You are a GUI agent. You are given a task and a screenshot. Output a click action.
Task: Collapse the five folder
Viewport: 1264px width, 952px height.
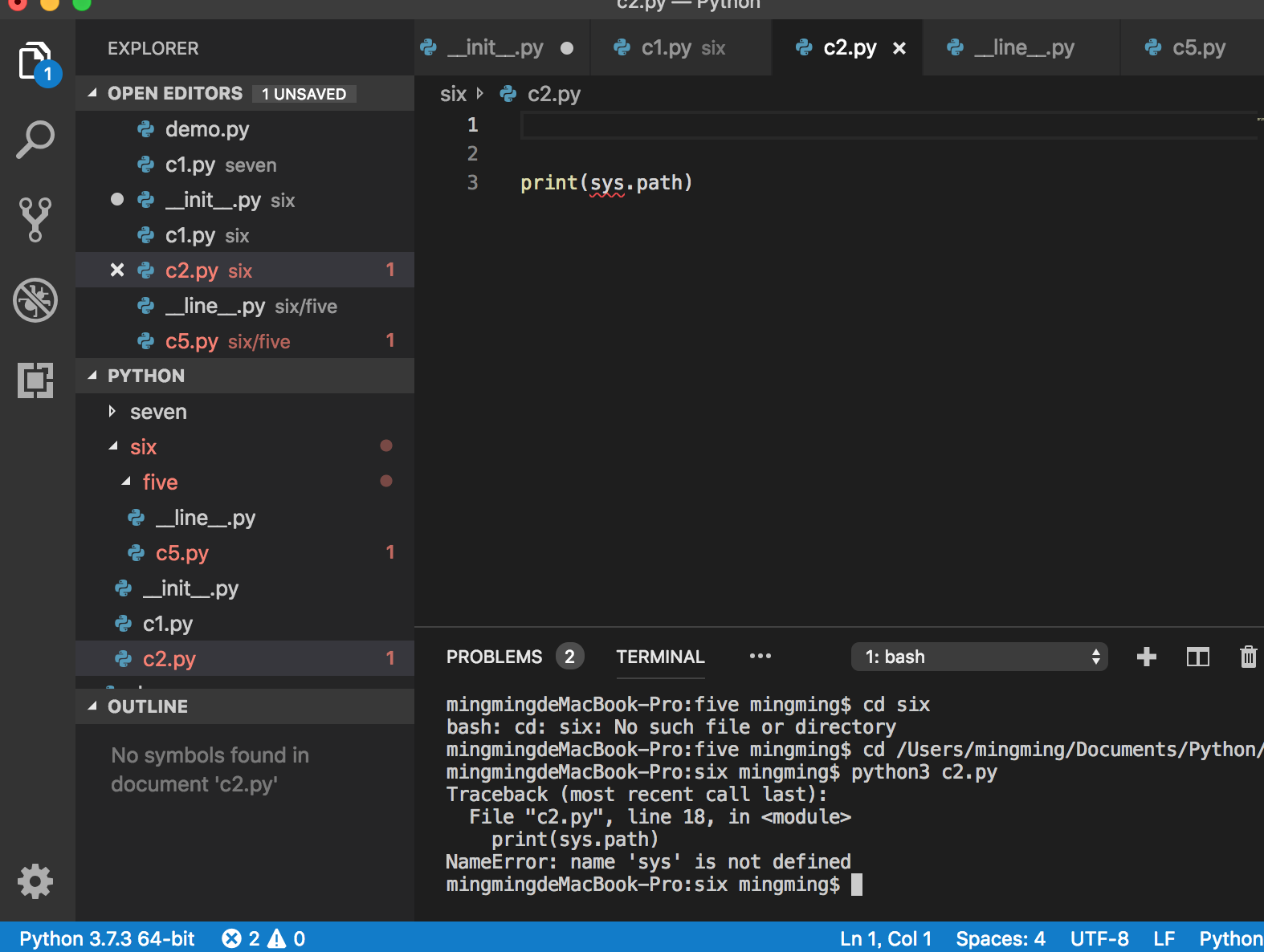(x=126, y=482)
